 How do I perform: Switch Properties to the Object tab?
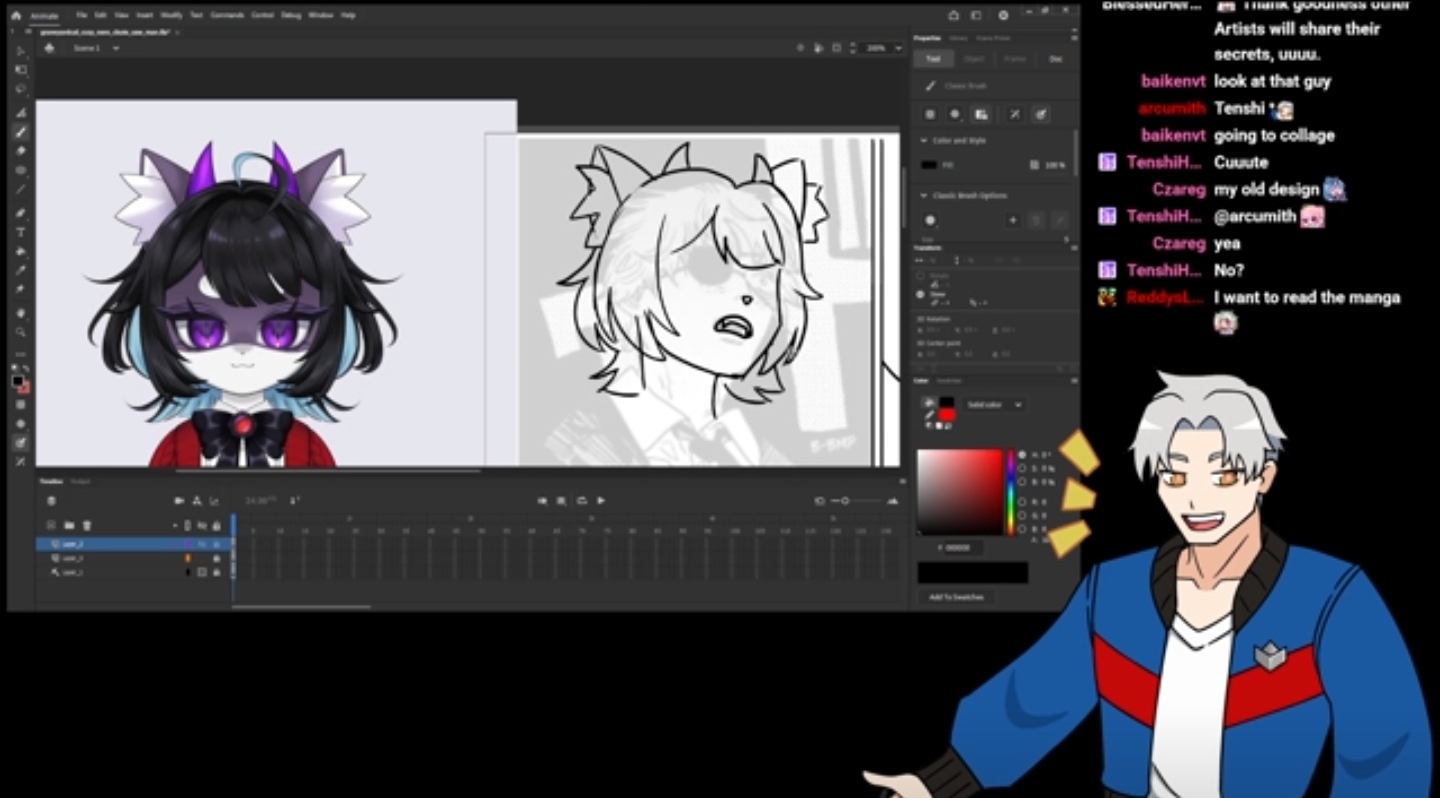(974, 59)
